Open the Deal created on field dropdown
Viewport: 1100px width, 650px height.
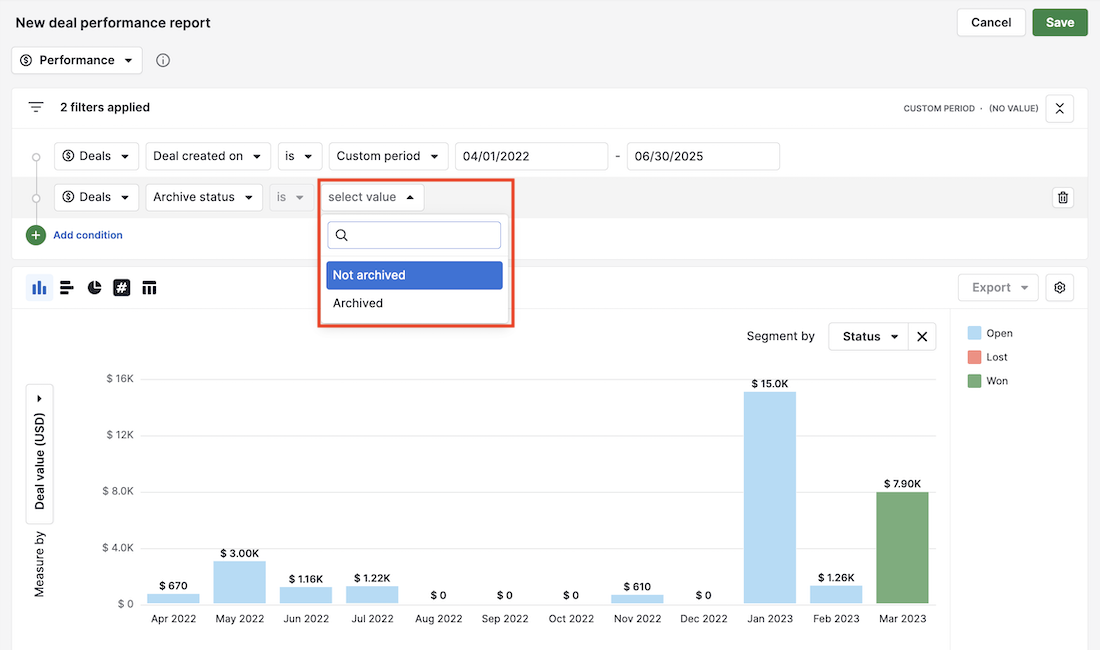coord(208,156)
